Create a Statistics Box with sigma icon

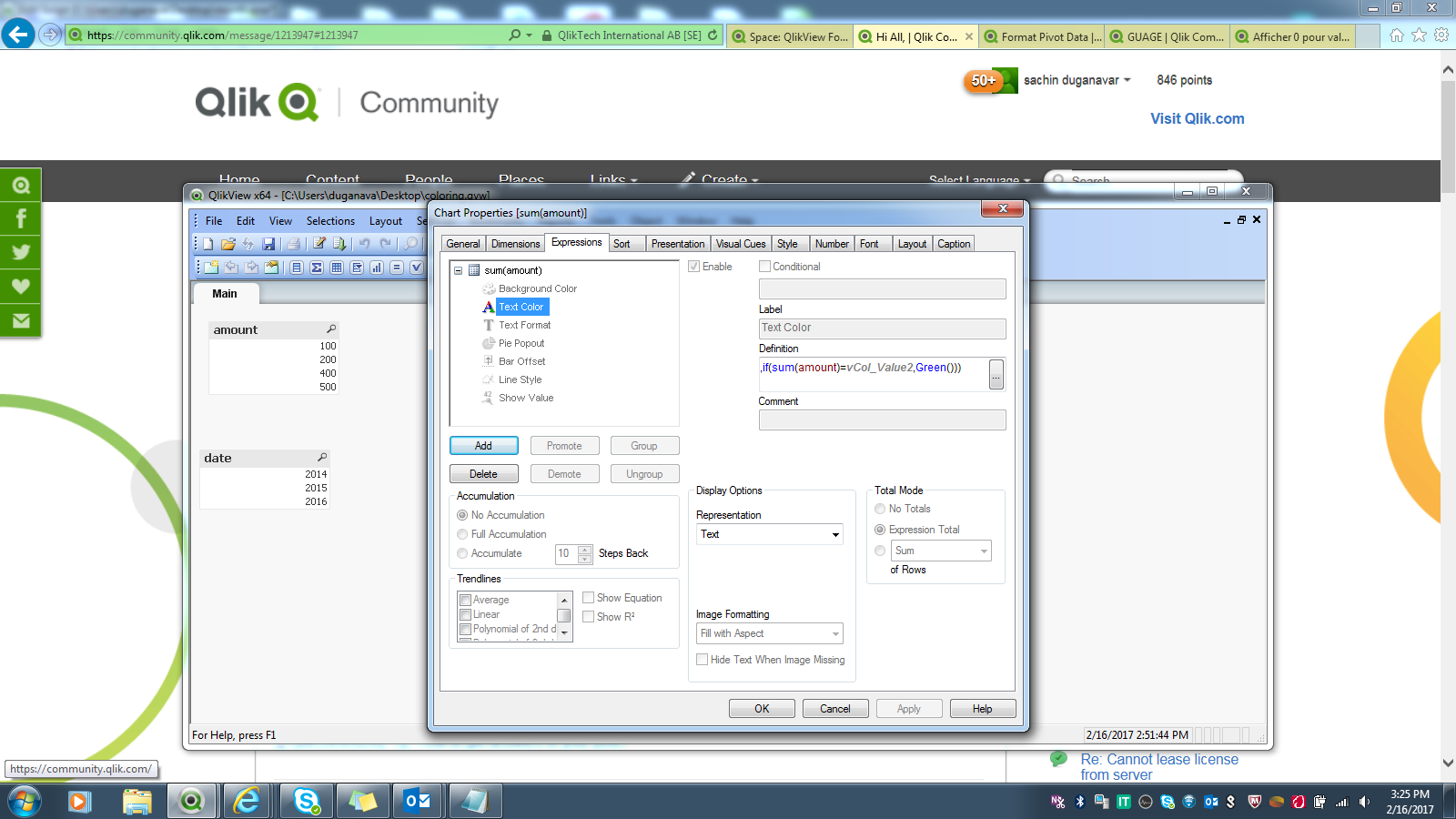[317, 268]
